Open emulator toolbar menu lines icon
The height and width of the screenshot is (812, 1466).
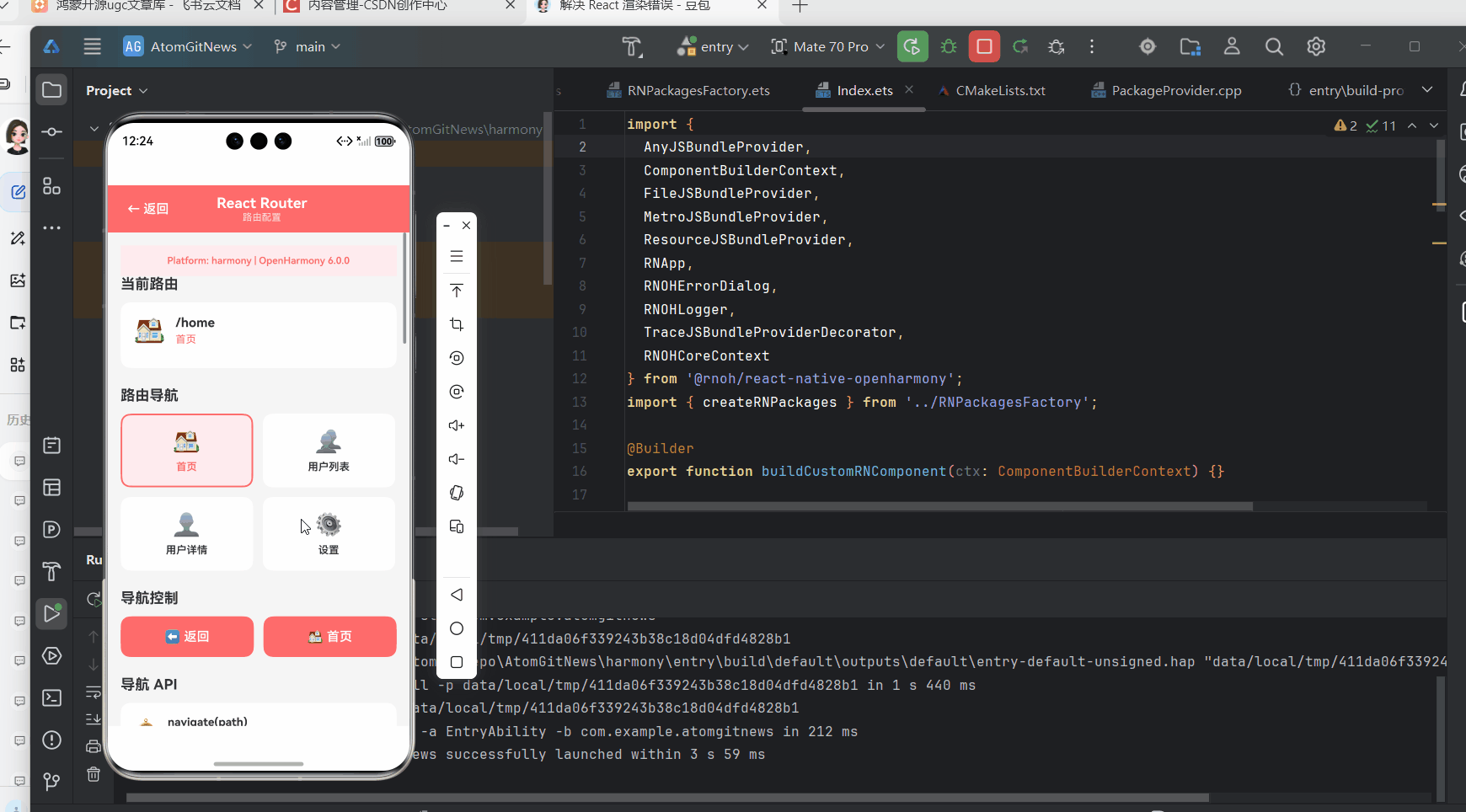click(x=457, y=256)
